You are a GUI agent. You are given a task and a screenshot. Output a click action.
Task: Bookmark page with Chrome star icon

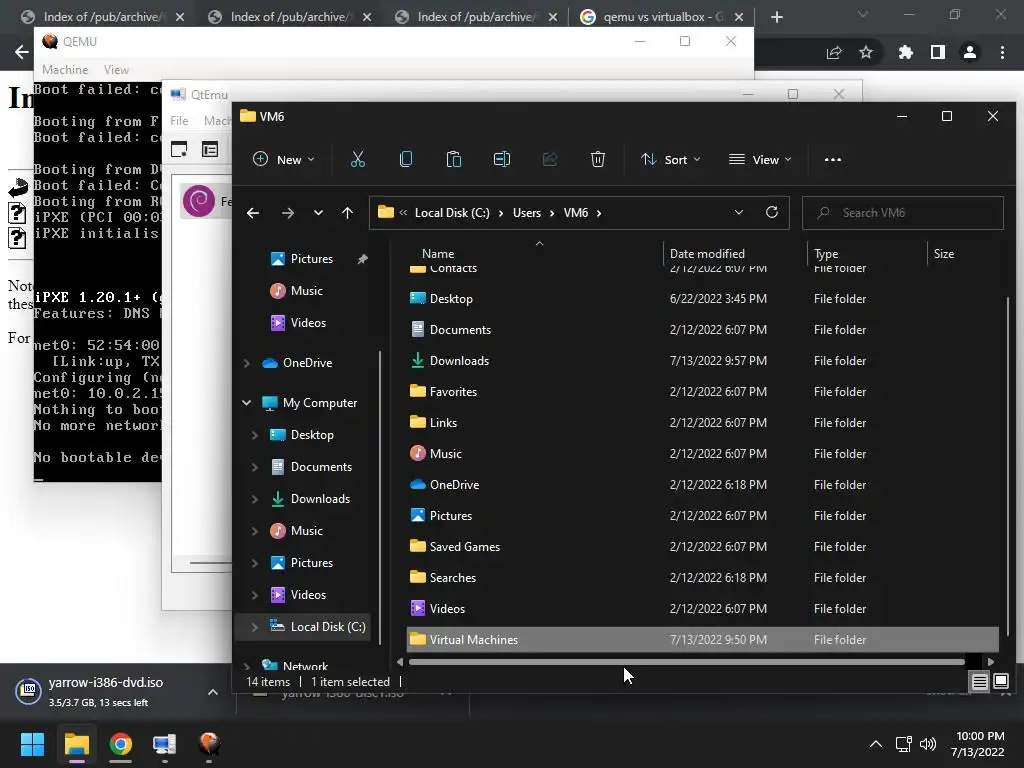coord(866,52)
